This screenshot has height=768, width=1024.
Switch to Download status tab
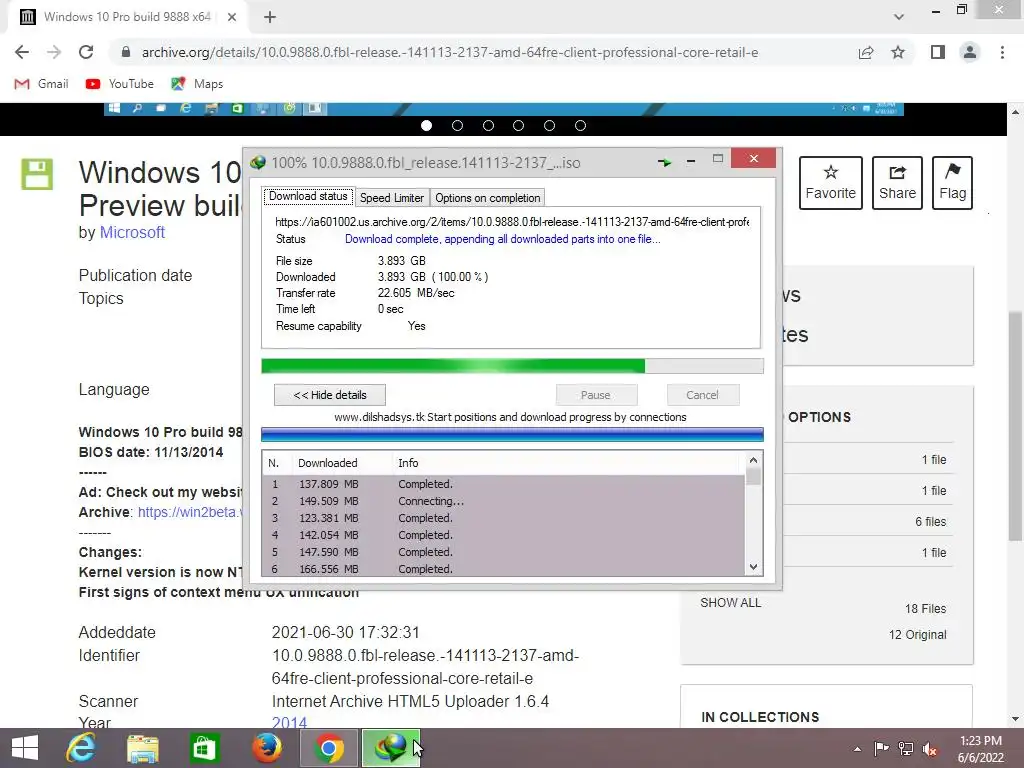(308, 197)
